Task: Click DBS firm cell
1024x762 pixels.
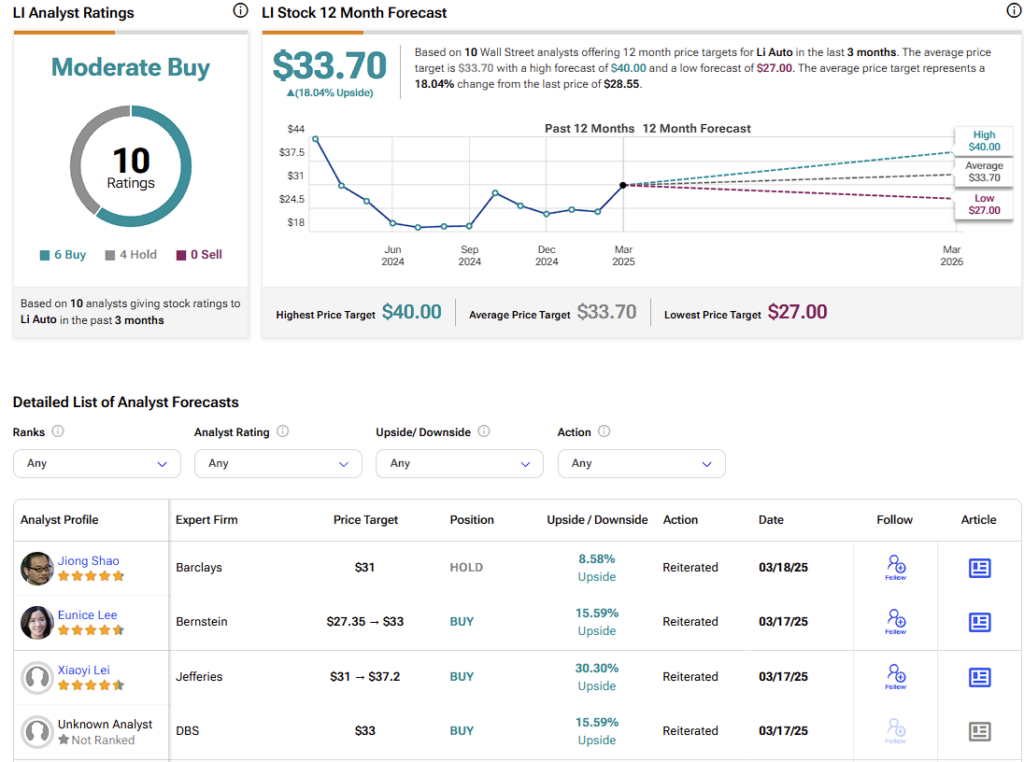Action: [187, 730]
